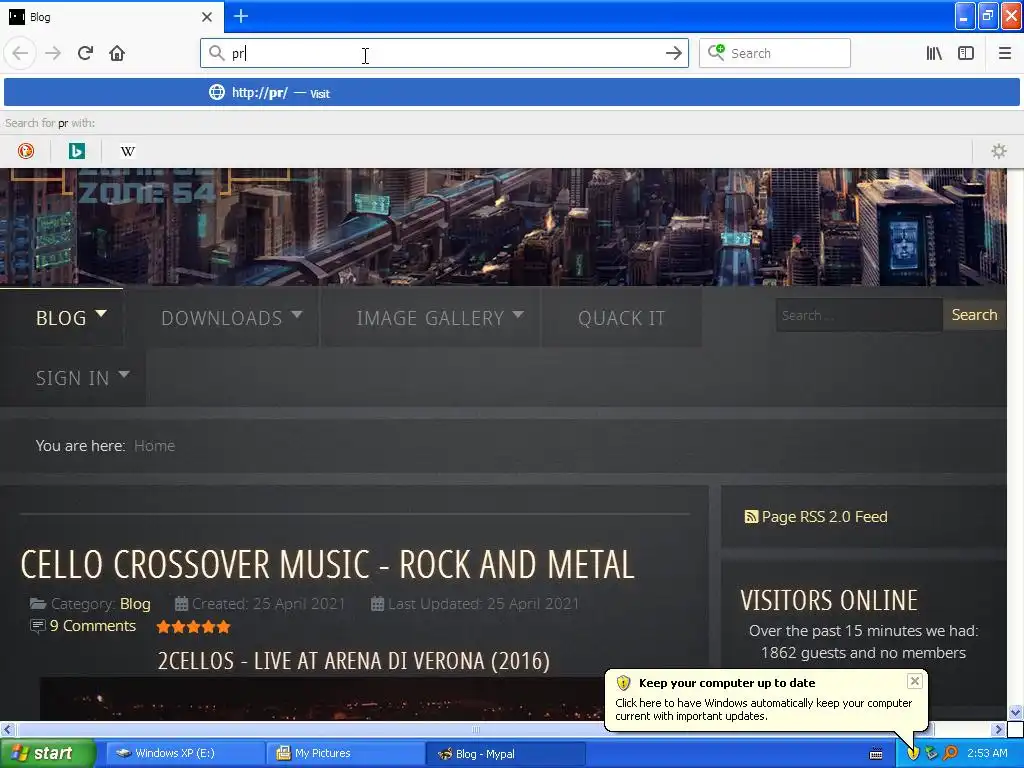
Task: Click the vertical scrollbar down arrow
Action: coord(1015,712)
